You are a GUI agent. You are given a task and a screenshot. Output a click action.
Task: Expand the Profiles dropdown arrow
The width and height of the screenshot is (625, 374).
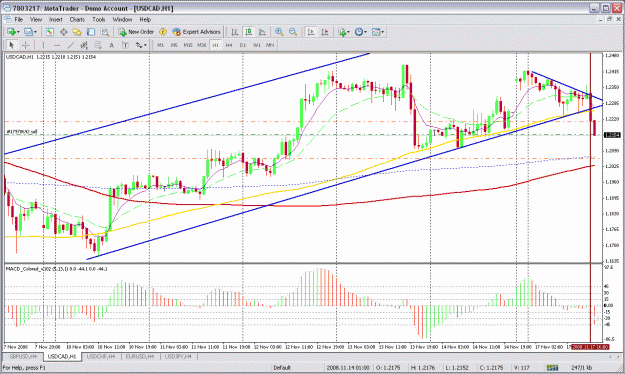click(x=35, y=32)
